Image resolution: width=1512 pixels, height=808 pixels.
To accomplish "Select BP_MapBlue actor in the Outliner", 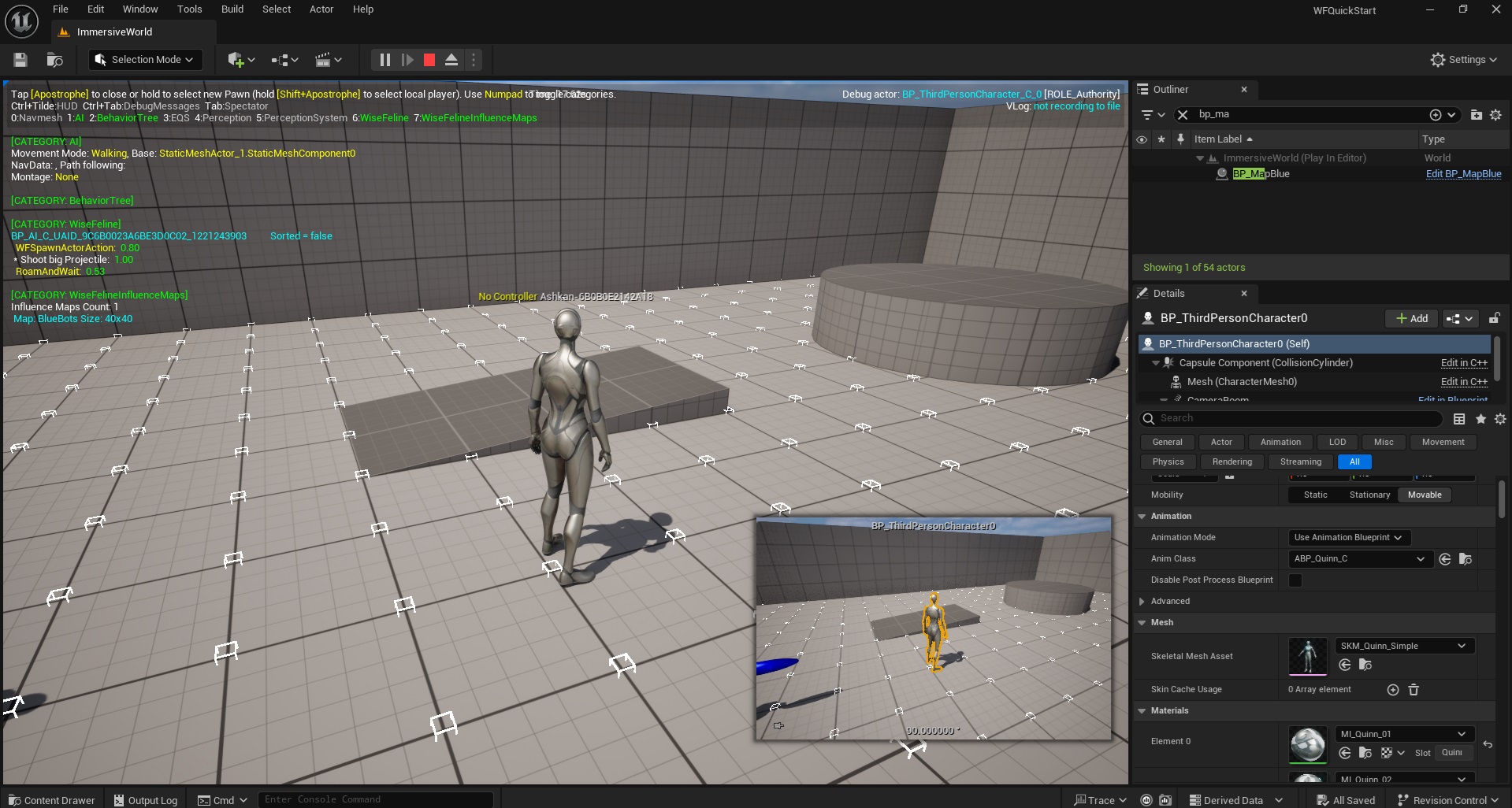I will [1261, 174].
